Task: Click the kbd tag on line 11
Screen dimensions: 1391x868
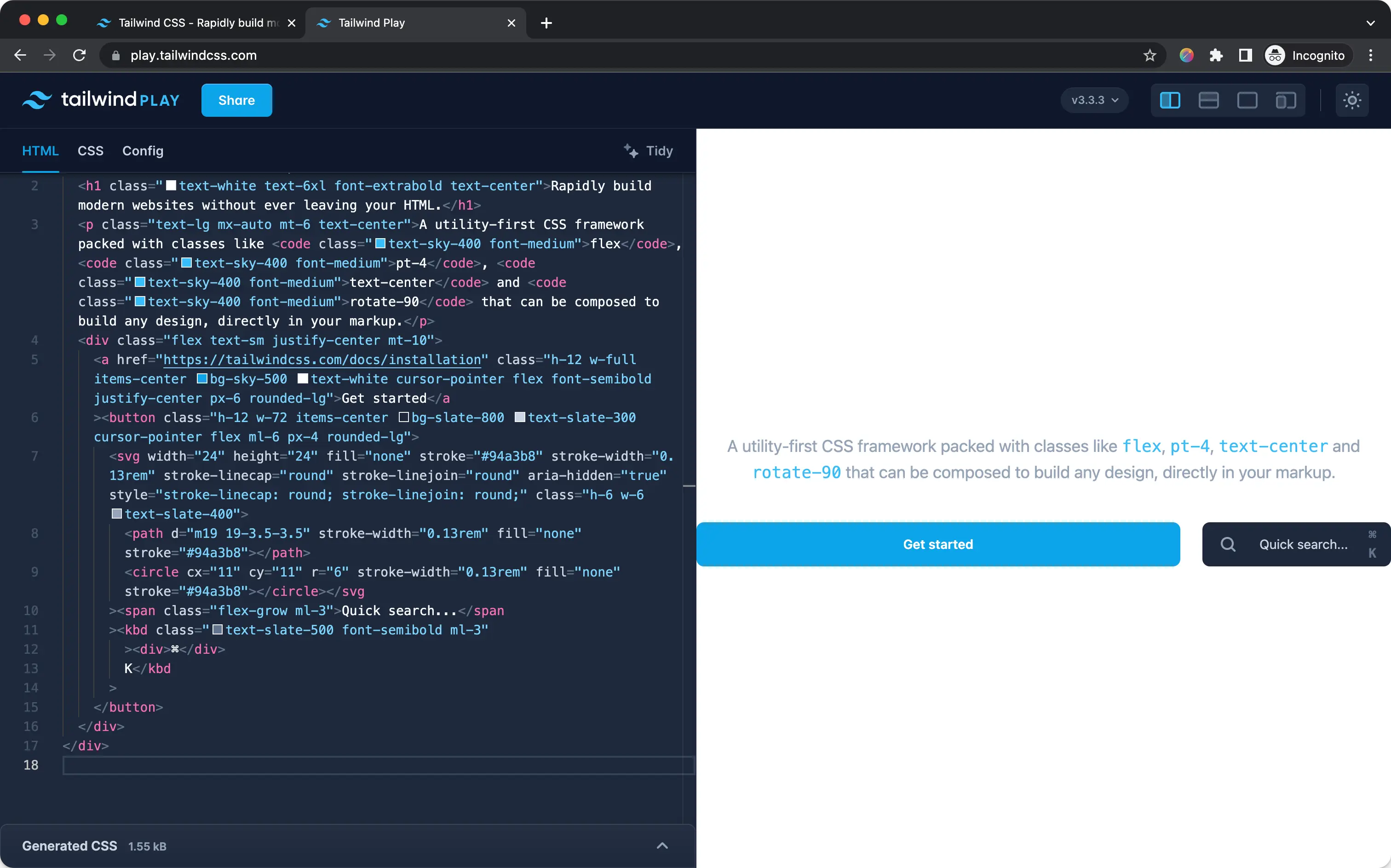Action: click(x=136, y=630)
